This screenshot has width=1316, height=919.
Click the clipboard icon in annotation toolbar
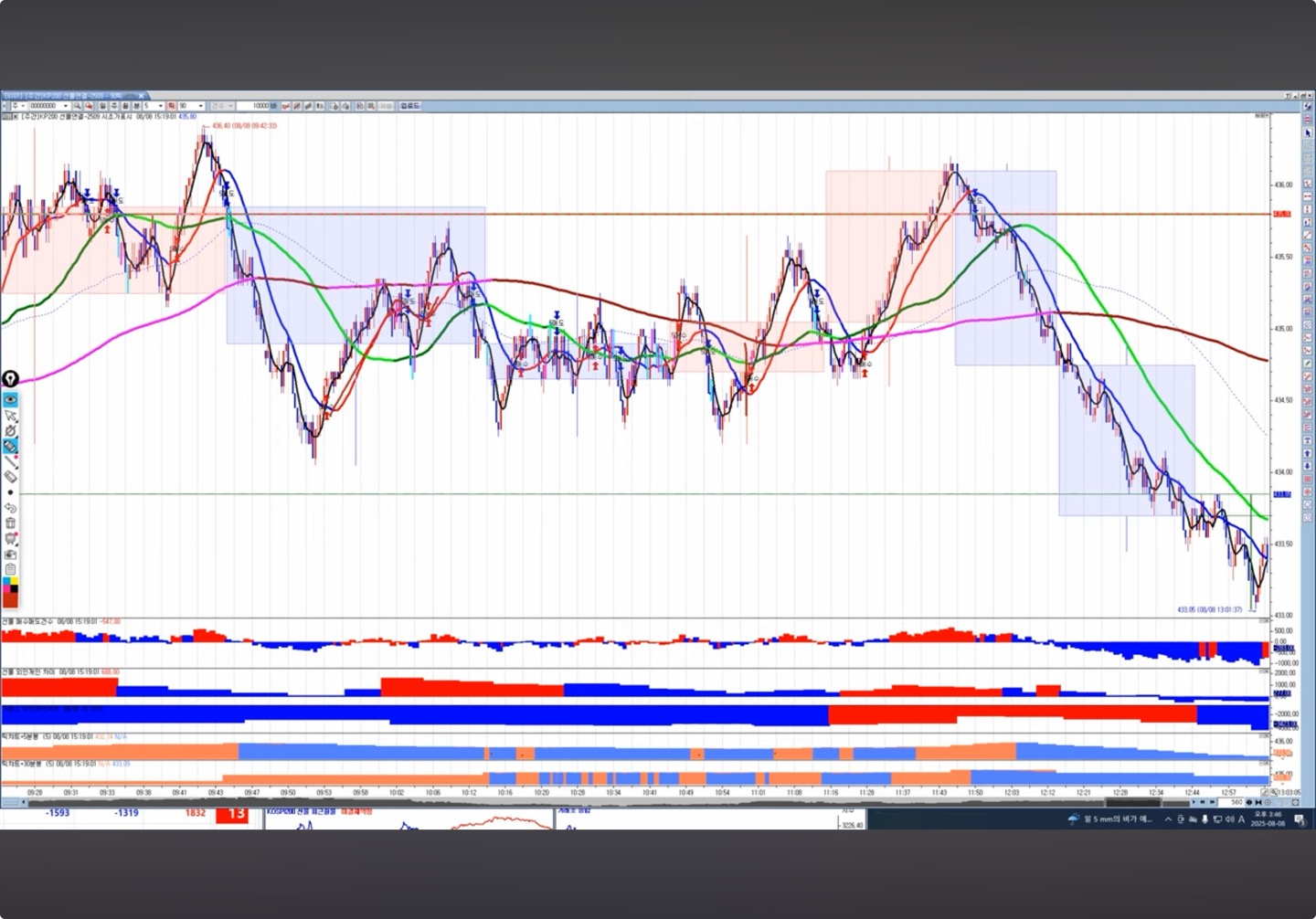[10, 569]
